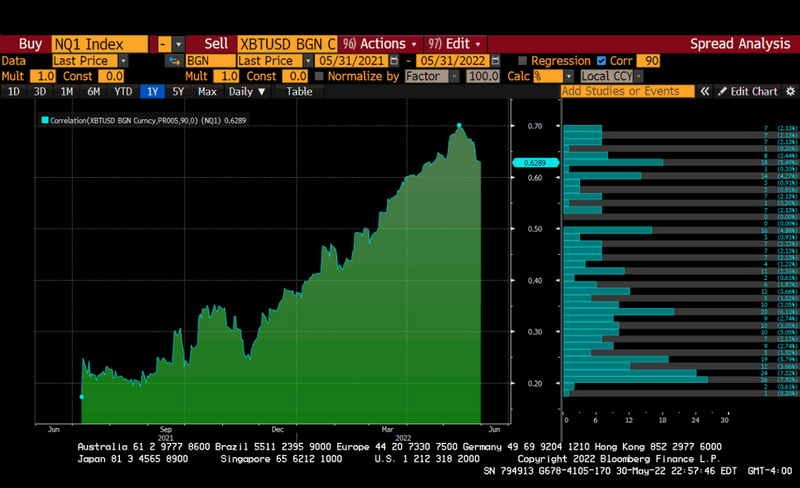Click the minus button next to NQ1 Index
This screenshot has width=800, height=488.
point(164,44)
